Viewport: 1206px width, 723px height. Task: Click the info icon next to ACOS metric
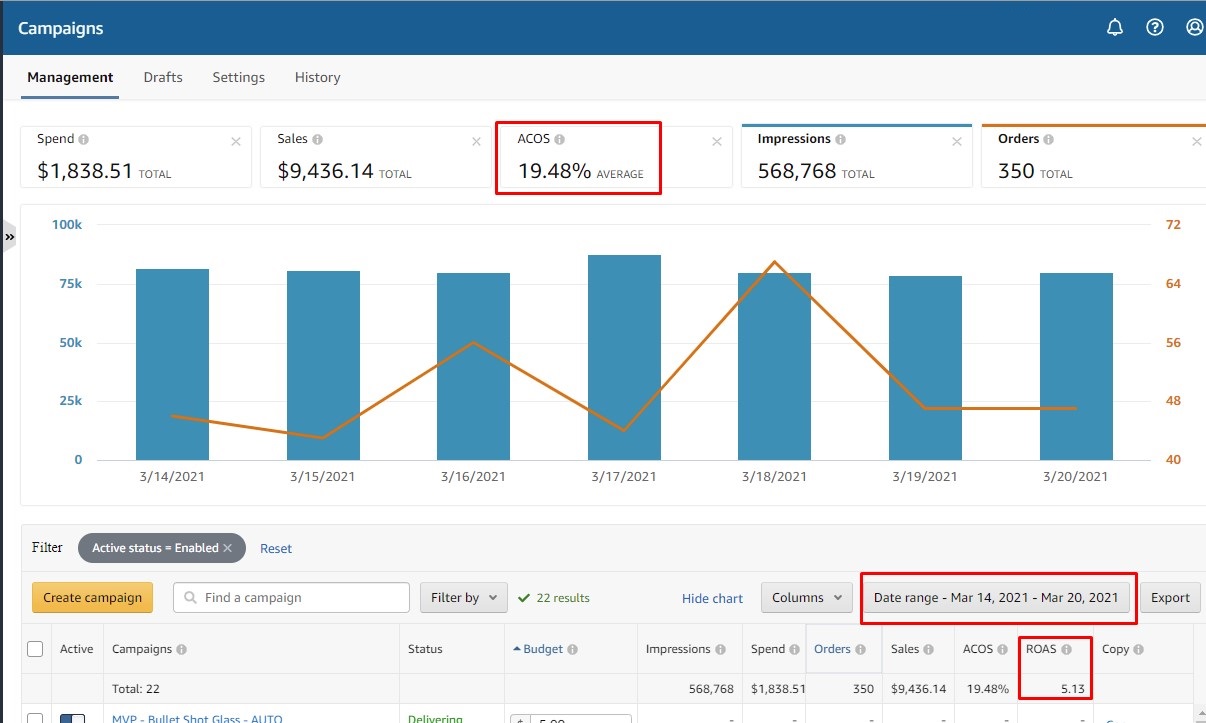[560, 140]
